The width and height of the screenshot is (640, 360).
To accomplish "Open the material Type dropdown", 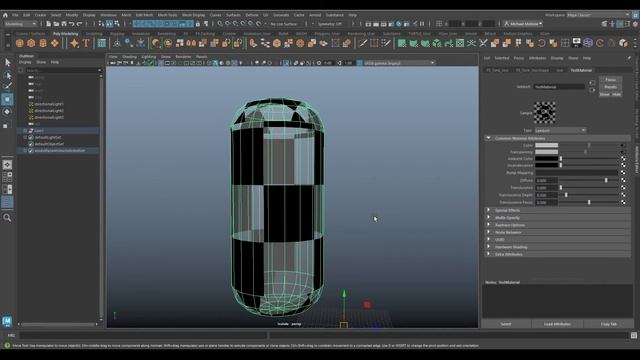I will [560, 130].
